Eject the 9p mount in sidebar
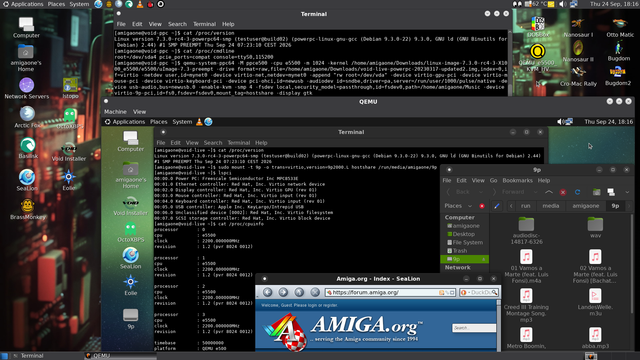This screenshot has width=640, height=360. click(484, 259)
